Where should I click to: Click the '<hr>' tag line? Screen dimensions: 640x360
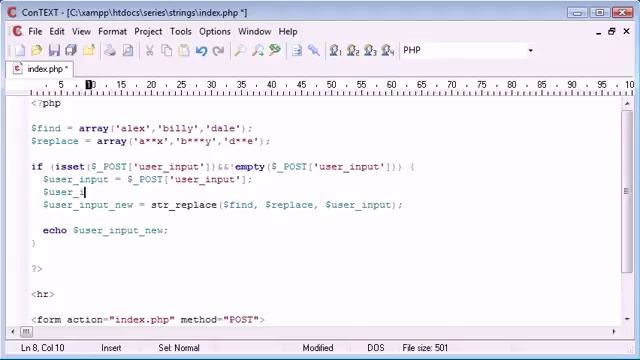(x=43, y=294)
